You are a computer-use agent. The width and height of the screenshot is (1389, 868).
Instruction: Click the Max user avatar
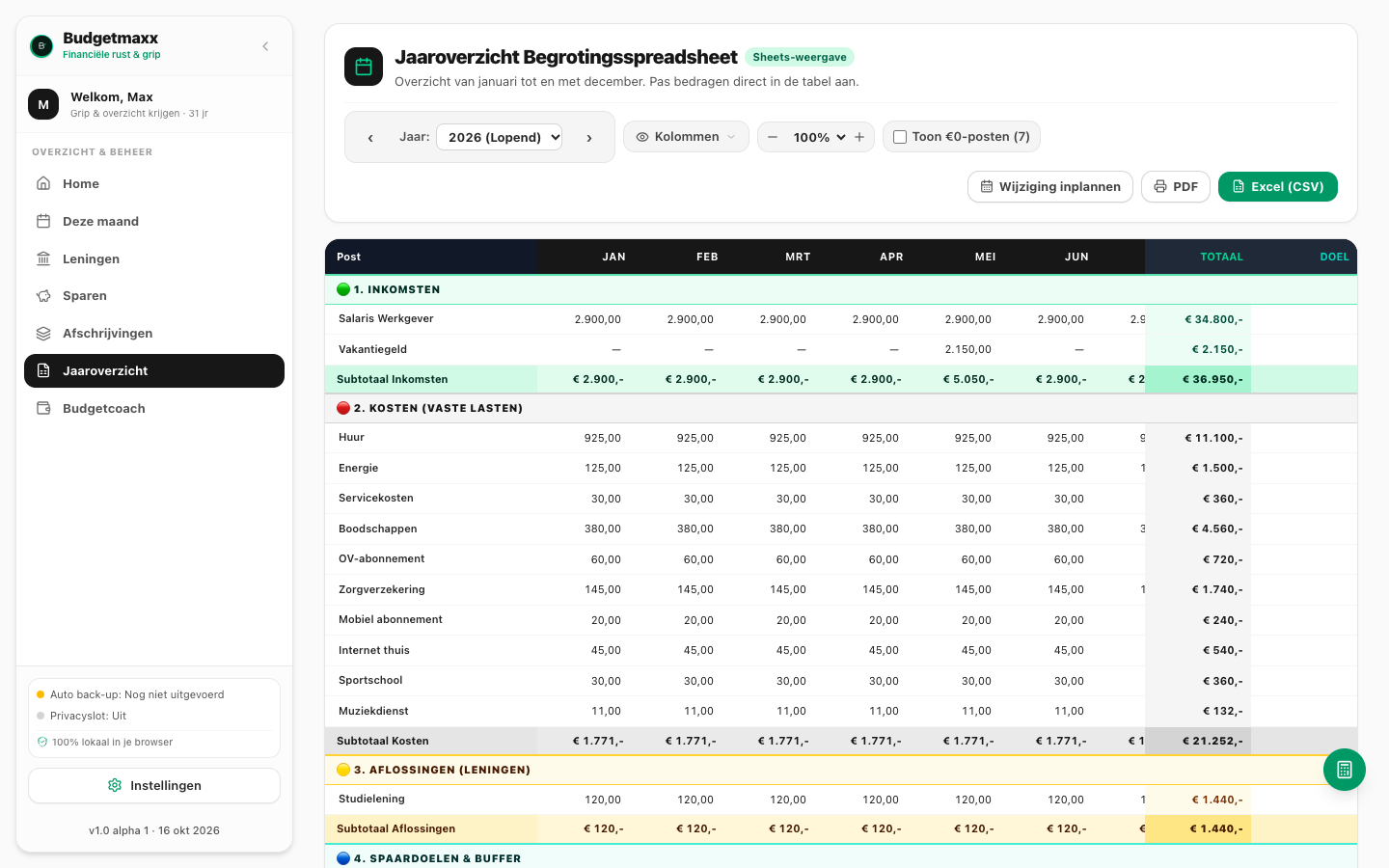(x=43, y=104)
